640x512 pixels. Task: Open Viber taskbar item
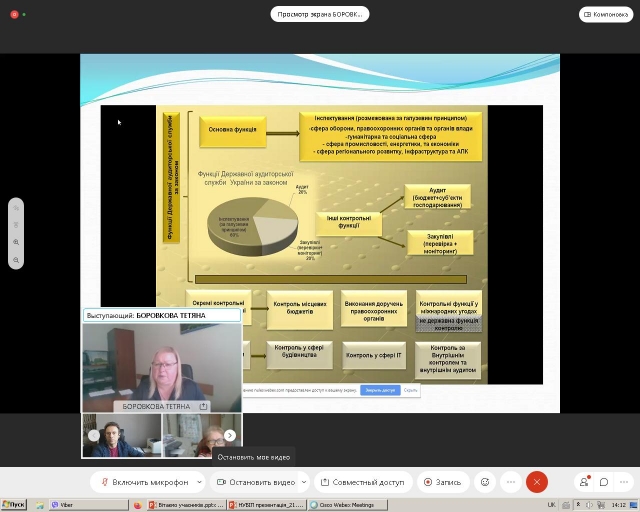[89, 505]
